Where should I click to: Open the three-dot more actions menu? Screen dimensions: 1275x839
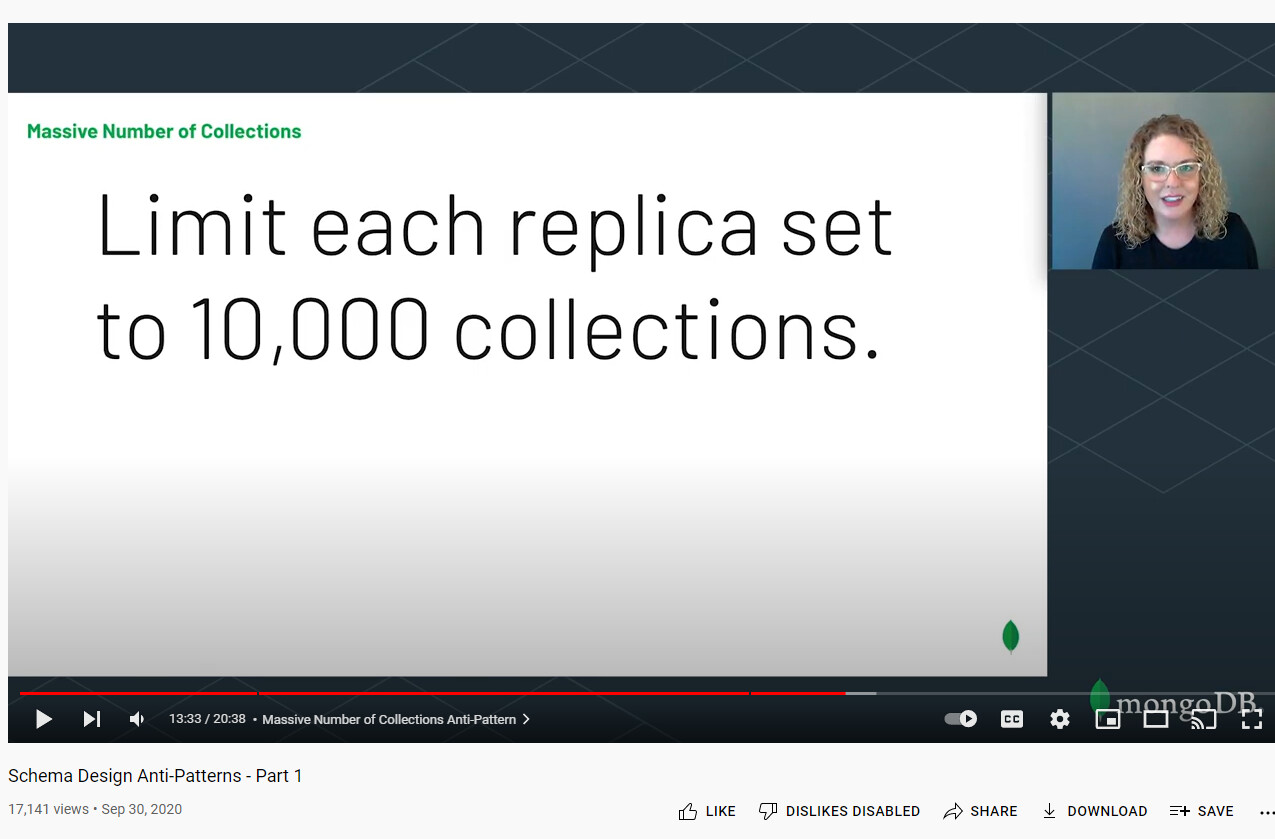coord(1266,812)
